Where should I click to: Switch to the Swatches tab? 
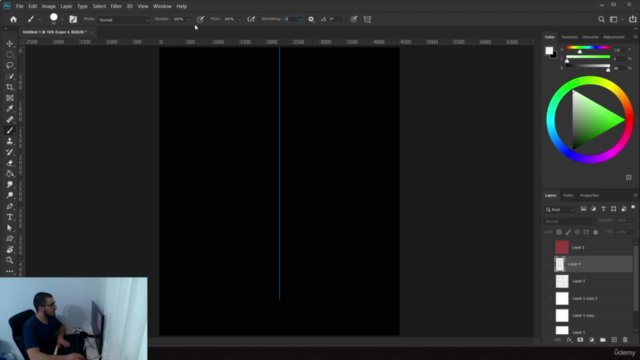pos(570,37)
